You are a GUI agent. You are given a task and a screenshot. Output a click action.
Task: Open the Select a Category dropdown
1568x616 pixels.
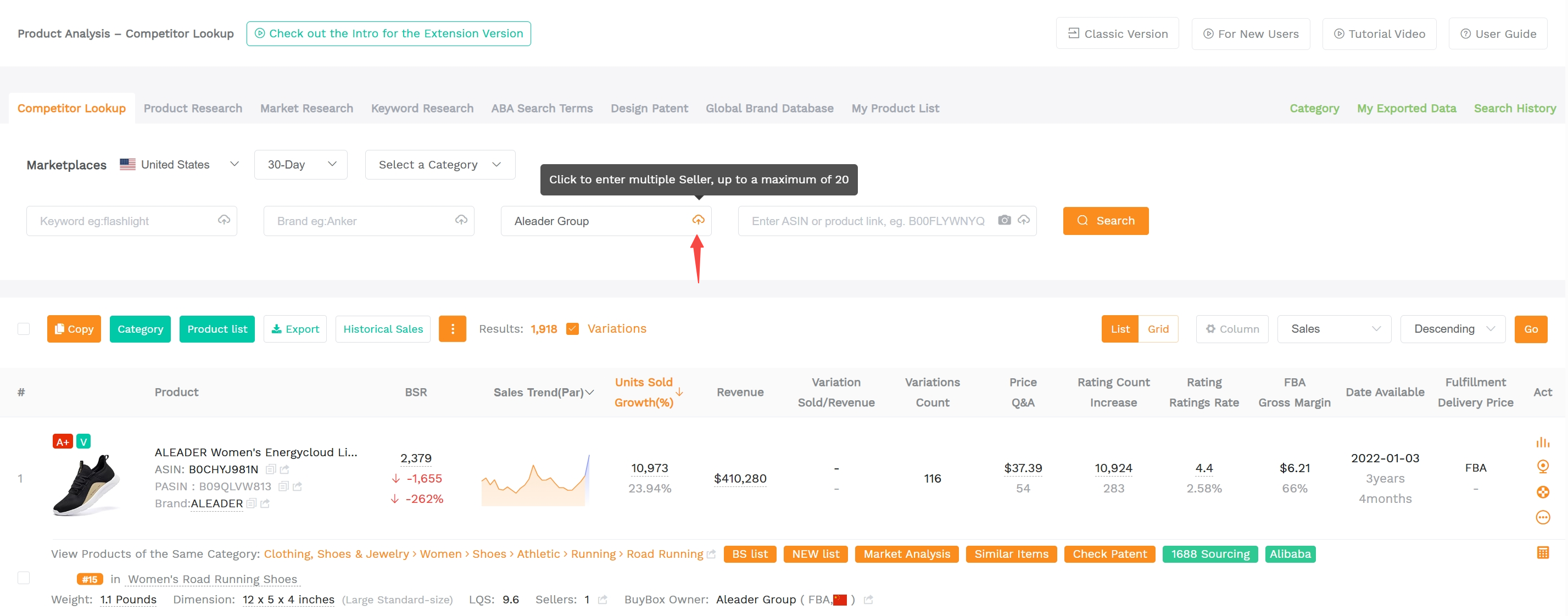(x=440, y=164)
